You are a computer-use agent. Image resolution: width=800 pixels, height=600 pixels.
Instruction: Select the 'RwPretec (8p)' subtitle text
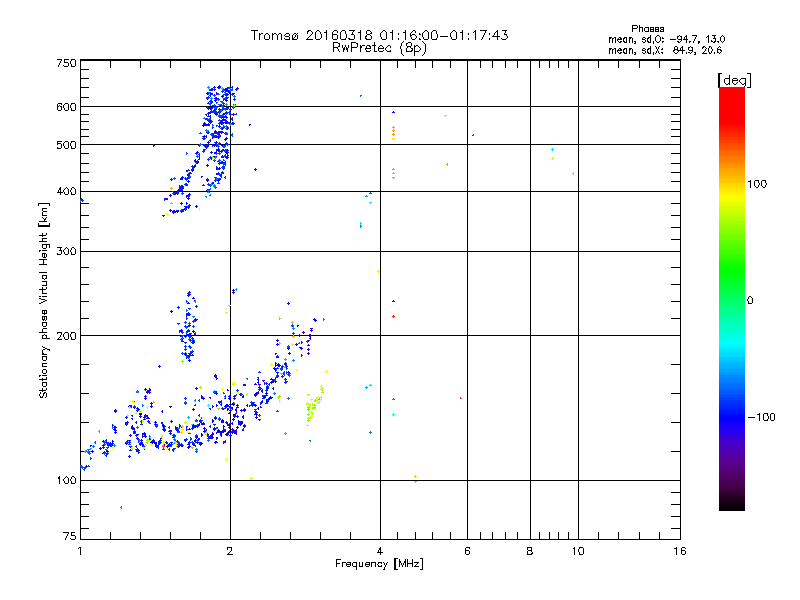[379, 48]
